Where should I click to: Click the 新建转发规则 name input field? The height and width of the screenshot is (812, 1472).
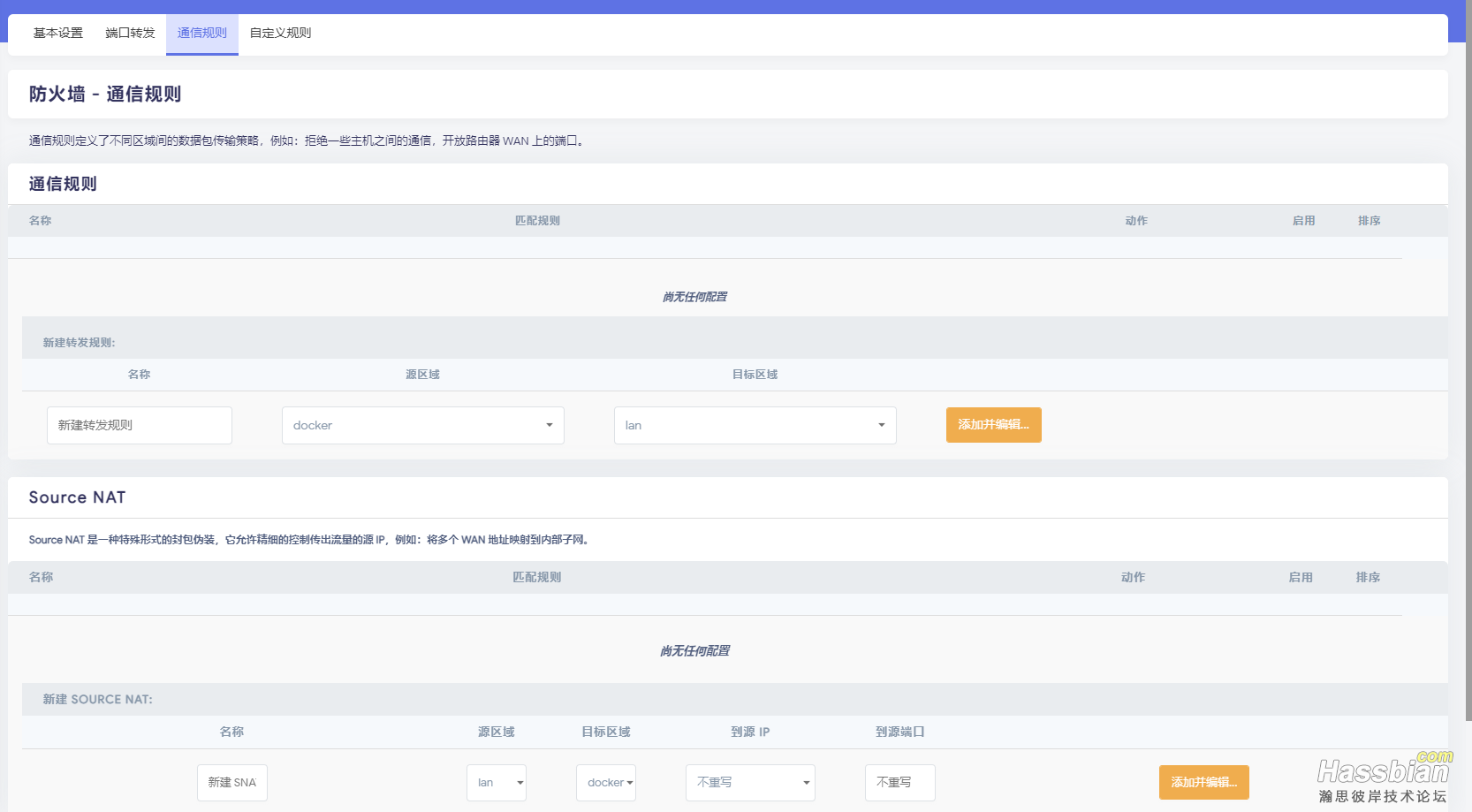pos(140,425)
